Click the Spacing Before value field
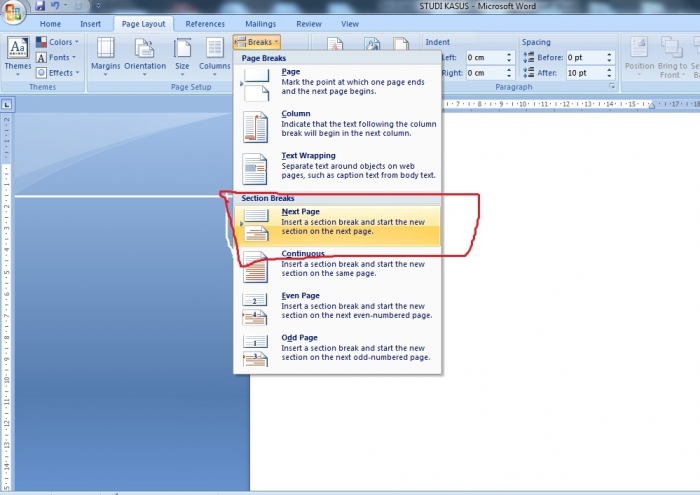Viewport: 700px width, 495px height. (x=584, y=58)
